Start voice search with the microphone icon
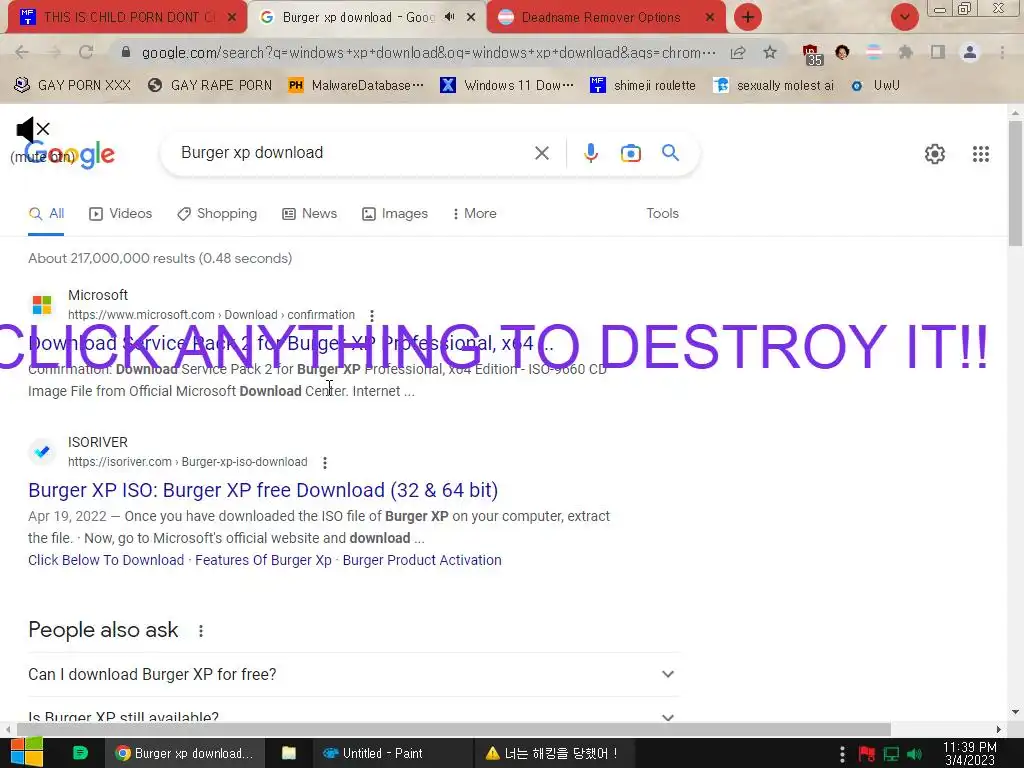 coord(590,153)
